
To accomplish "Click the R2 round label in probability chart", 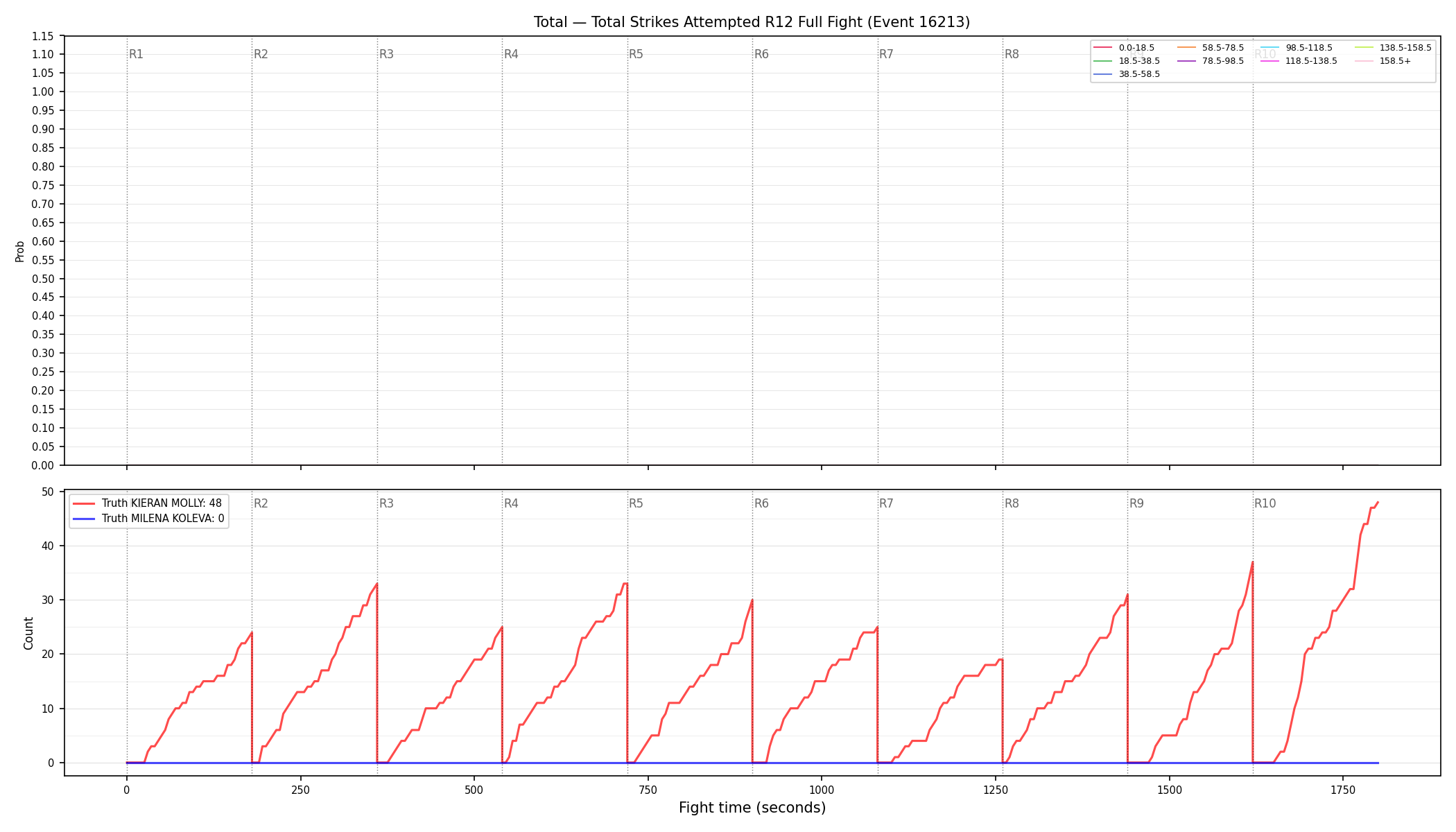I will [x=261, y=54].
